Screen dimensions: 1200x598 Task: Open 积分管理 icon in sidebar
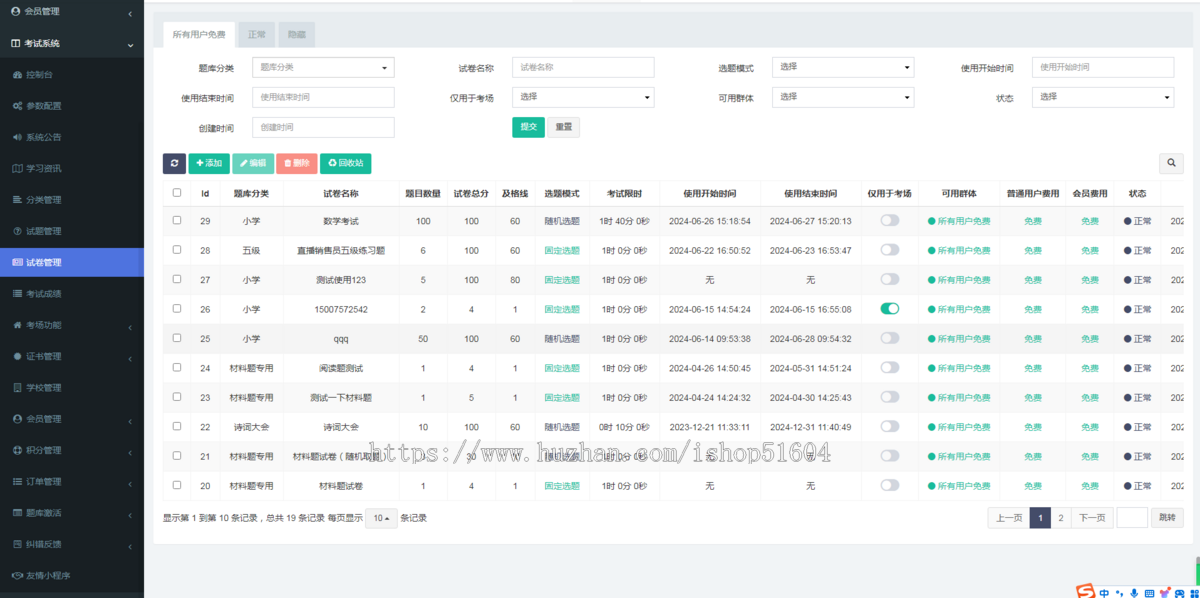click(17, 450)
